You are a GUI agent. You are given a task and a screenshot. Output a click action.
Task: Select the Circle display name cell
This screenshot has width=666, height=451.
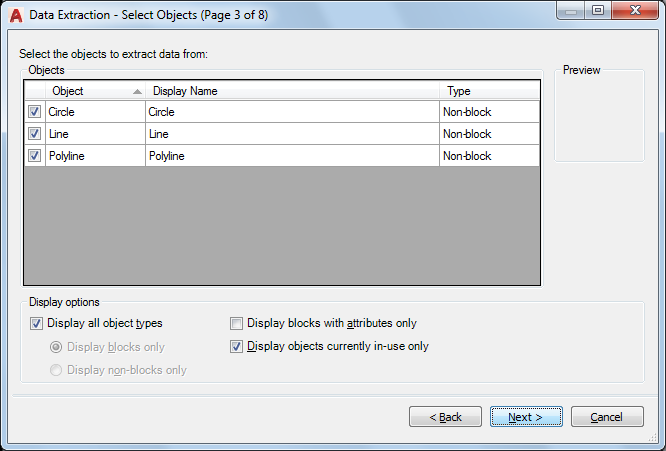pos(292,112)
